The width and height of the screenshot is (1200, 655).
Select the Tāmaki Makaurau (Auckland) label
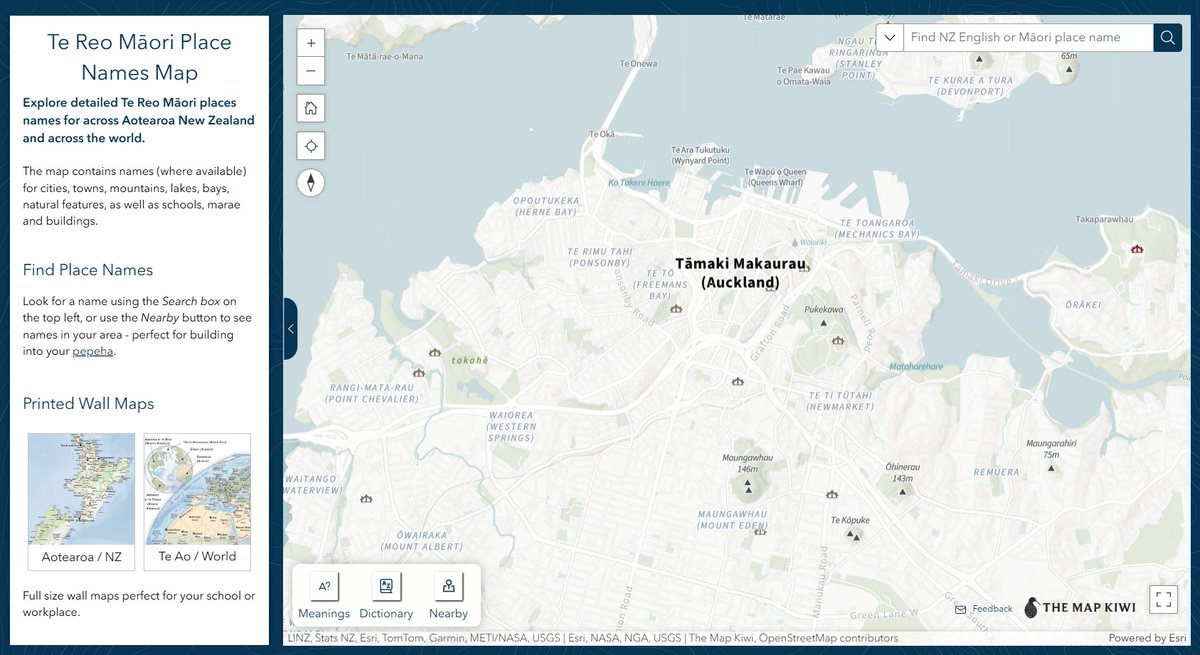742,274
